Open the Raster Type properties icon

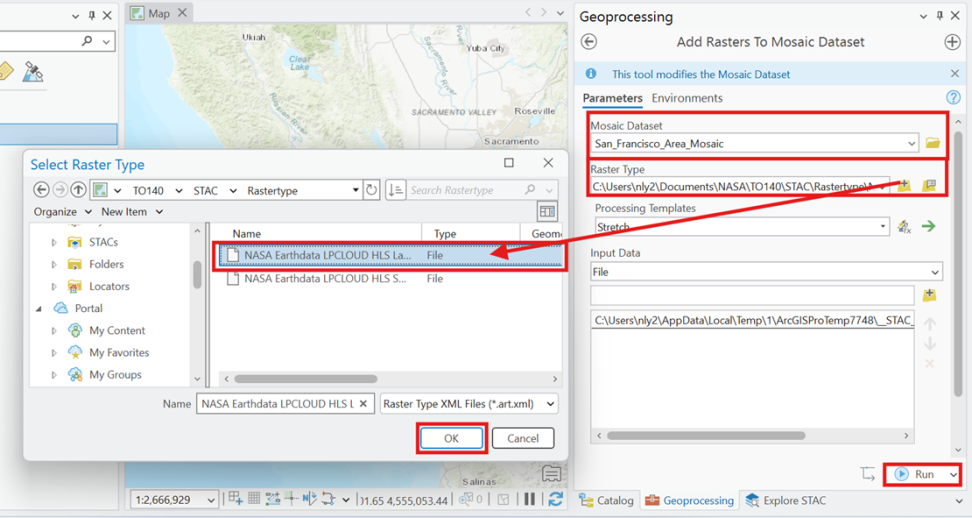(x=929, y=185)
